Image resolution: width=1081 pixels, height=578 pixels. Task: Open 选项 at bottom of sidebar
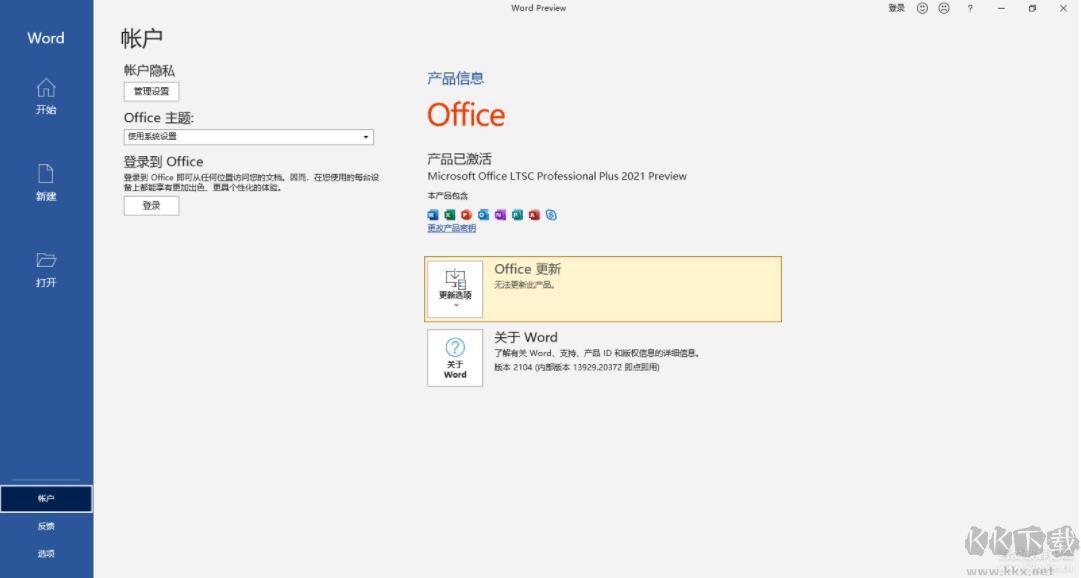click(46, 552)
